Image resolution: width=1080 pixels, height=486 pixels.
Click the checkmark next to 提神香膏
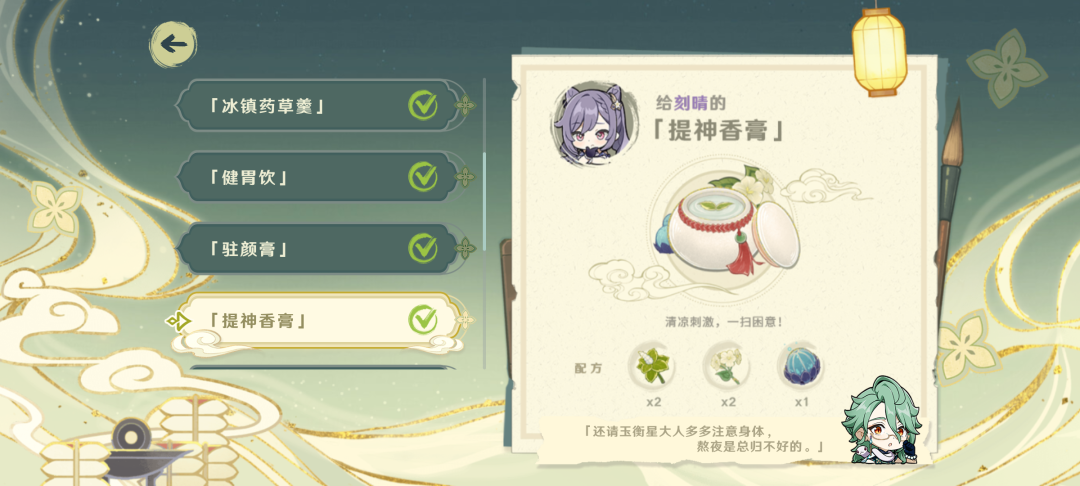423,319
